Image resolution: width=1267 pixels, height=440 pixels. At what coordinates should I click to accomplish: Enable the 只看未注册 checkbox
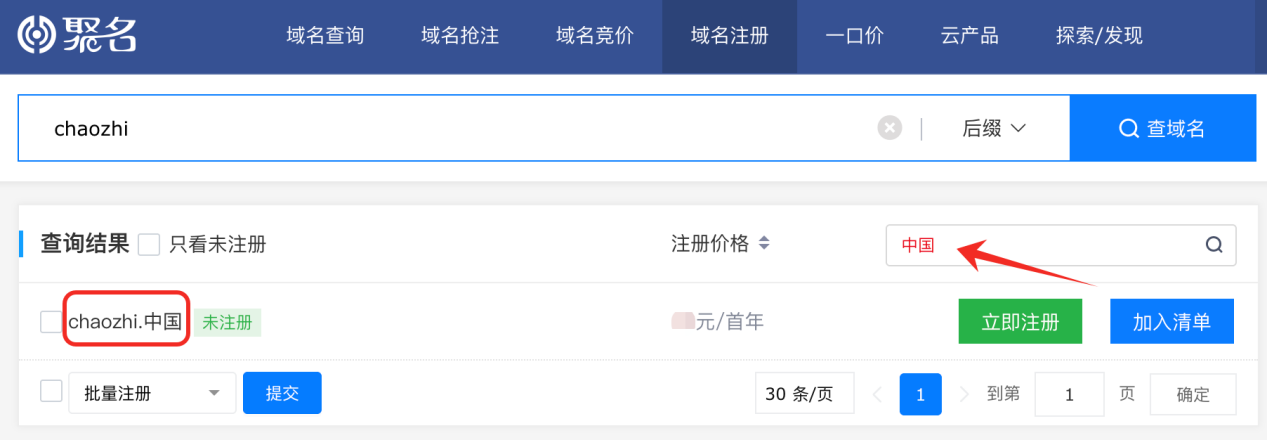pos(149,244)
